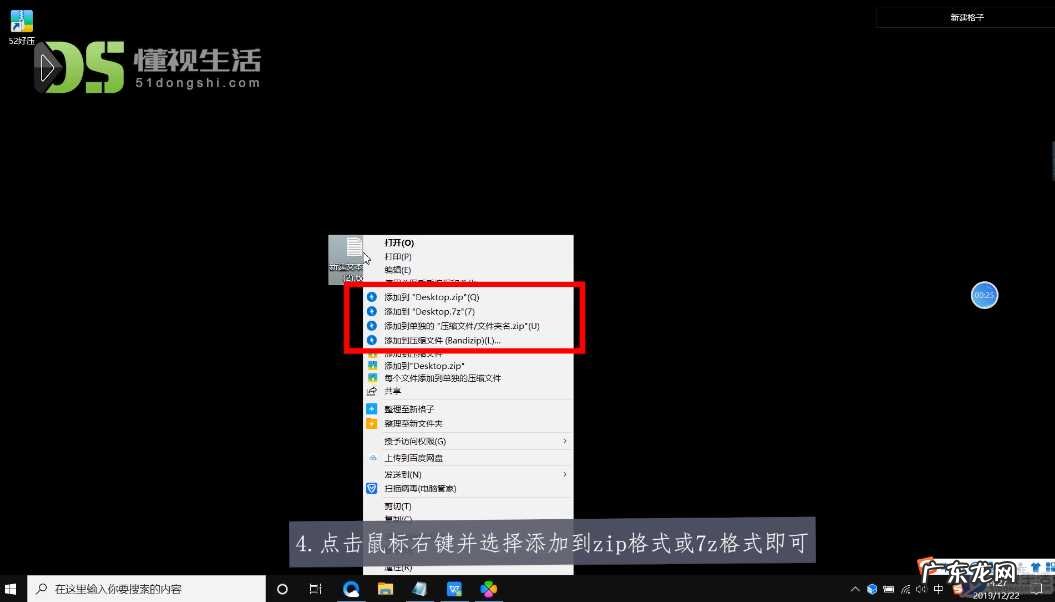The image size is (1055, 602).
Task: Open the QQ Browser from taskbar
Action: click(x=351, y=589)
